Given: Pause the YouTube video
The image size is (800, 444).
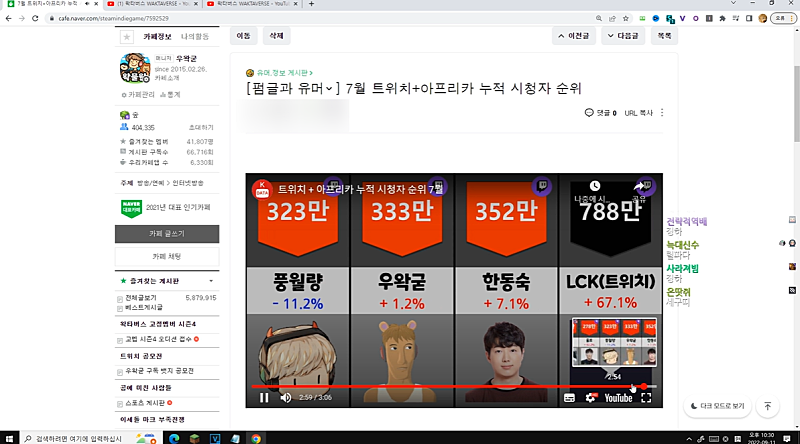Looking at the screenshot, I should 264,398.
